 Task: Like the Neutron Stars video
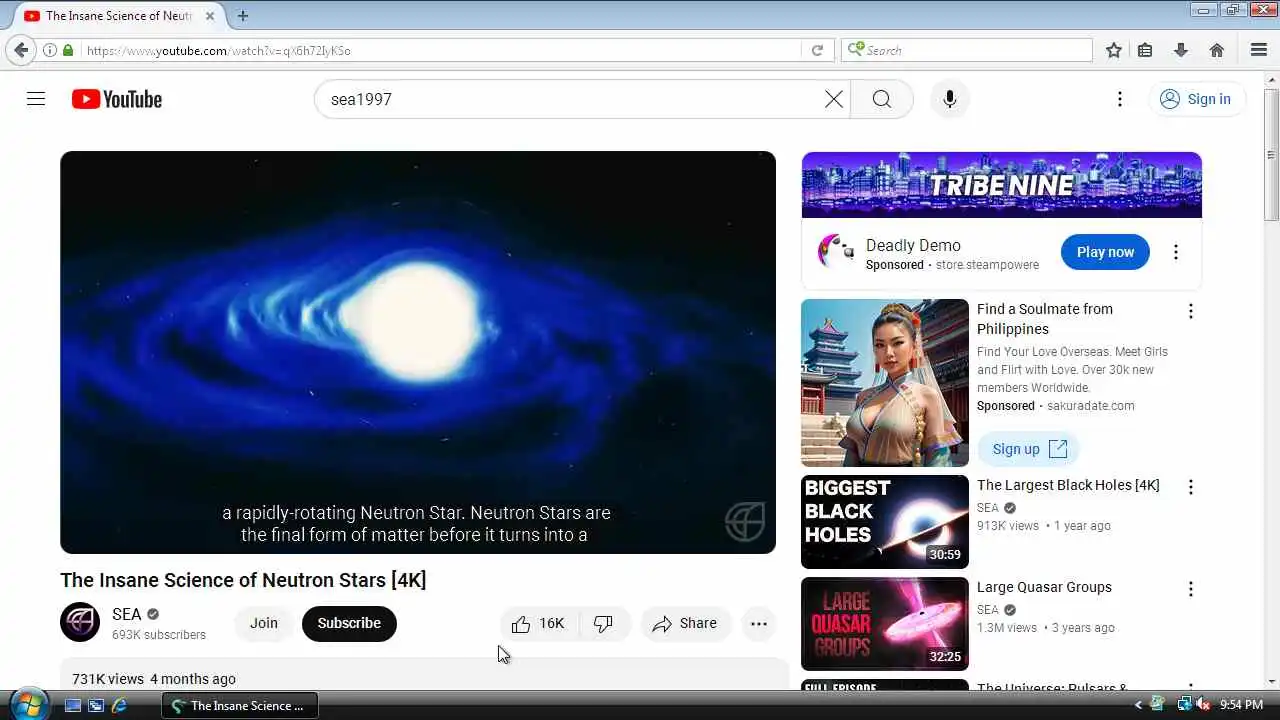(538, 623)
